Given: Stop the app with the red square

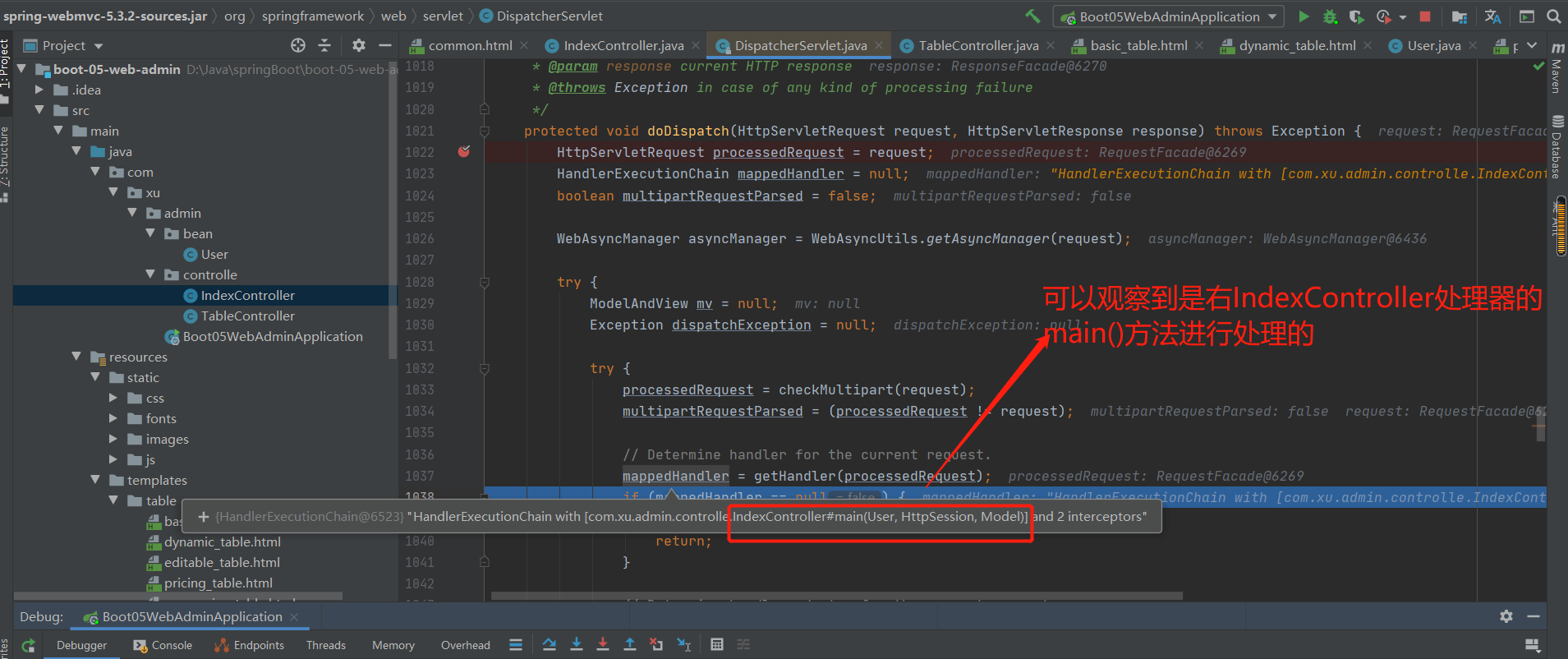Looking at the screenshot, I should tap(1425, 16).
